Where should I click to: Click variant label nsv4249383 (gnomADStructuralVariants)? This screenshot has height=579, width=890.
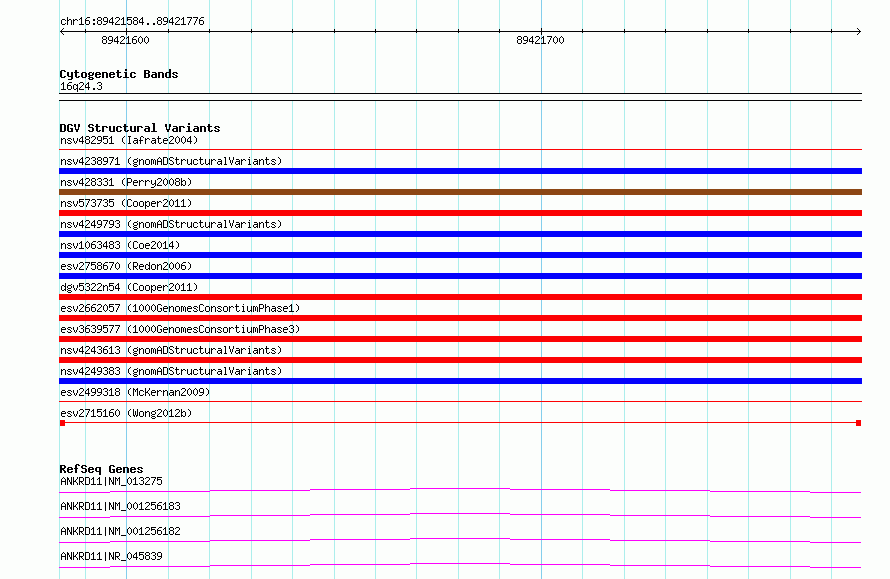[171, 371]
